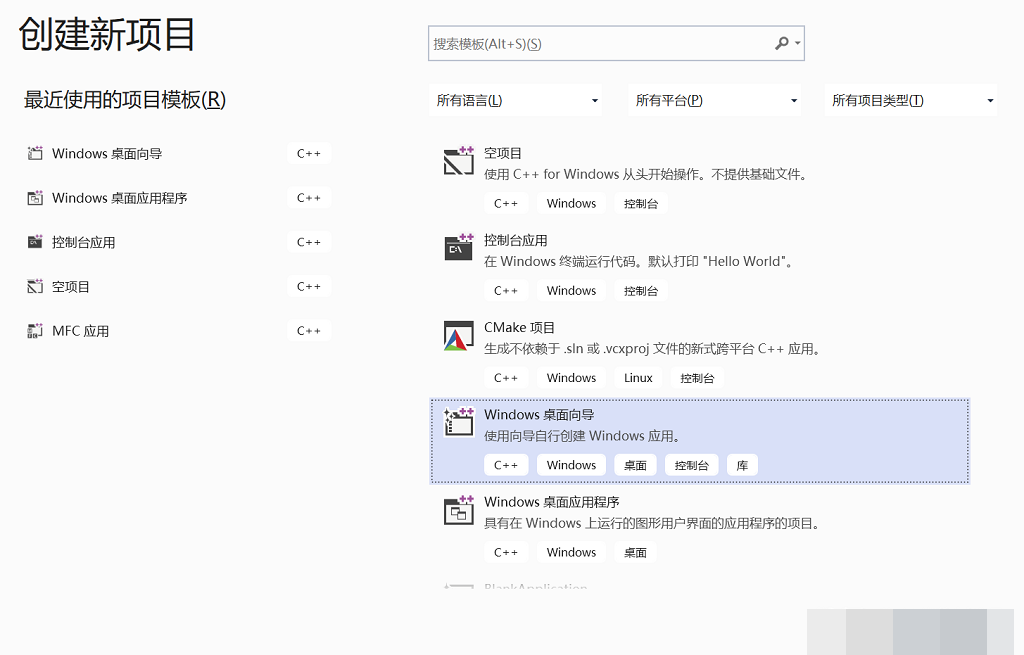Screen dimensions: 1024x655
Task: Click description about 图形用户界面 application
Action: pos(652,523)
